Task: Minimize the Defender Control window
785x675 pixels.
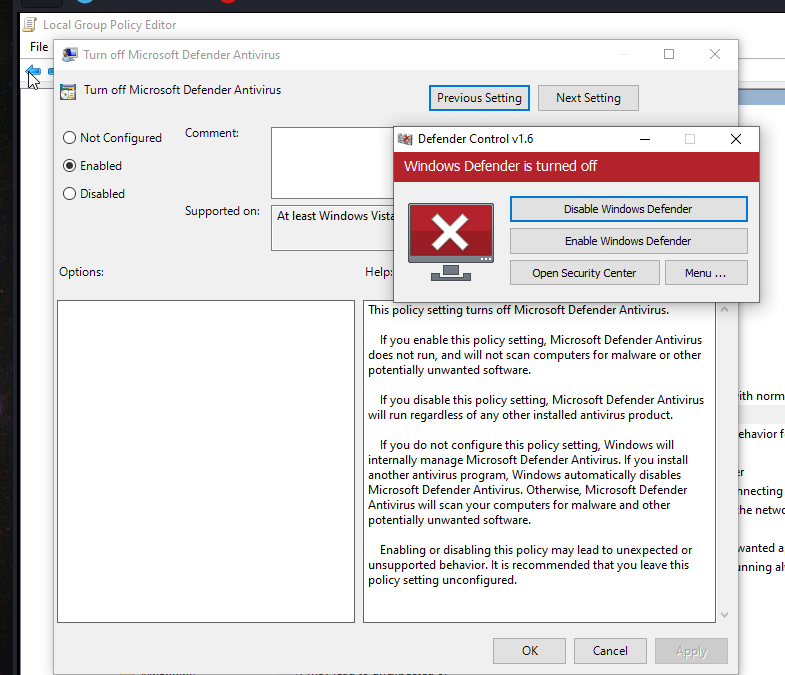Action: [x=645, y=139]
